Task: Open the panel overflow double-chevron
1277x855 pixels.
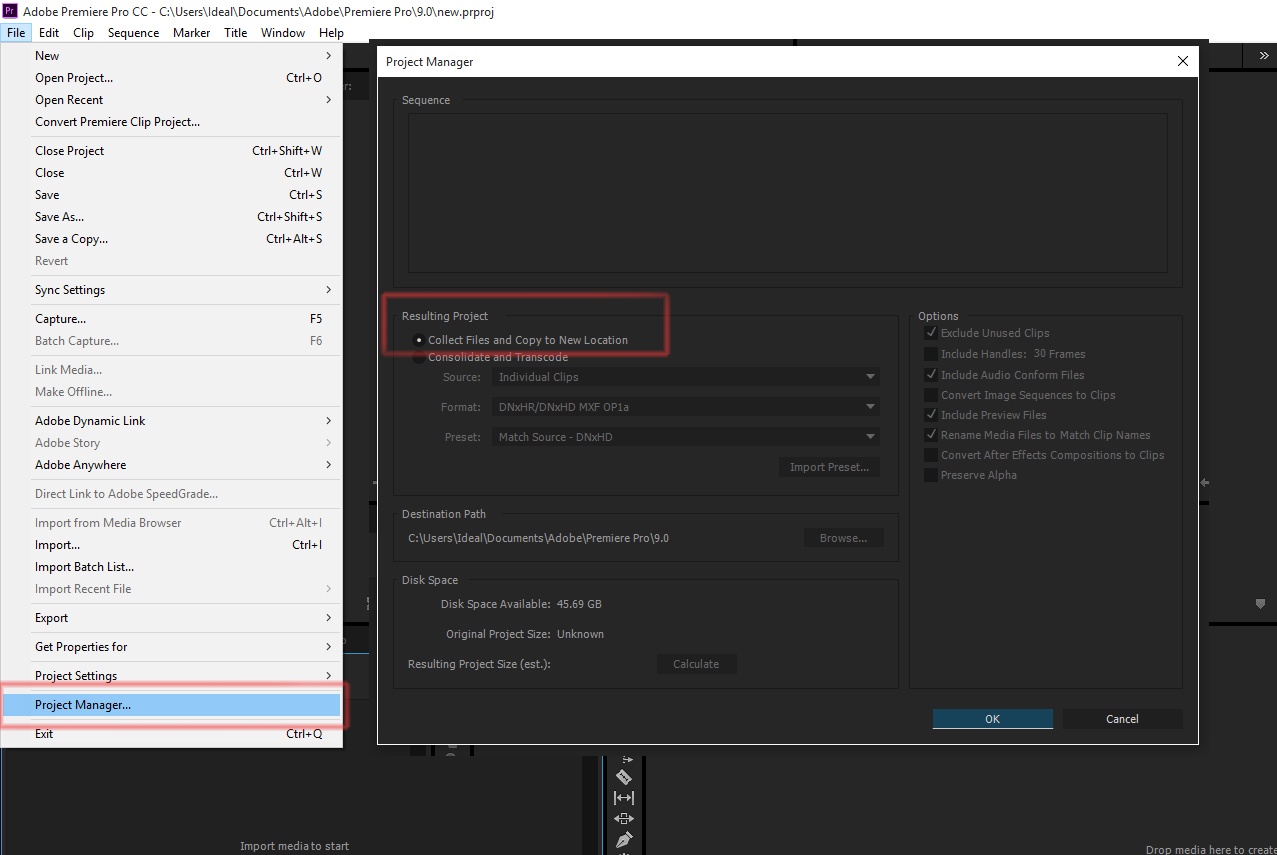Action: click(x=1263, y=57)
